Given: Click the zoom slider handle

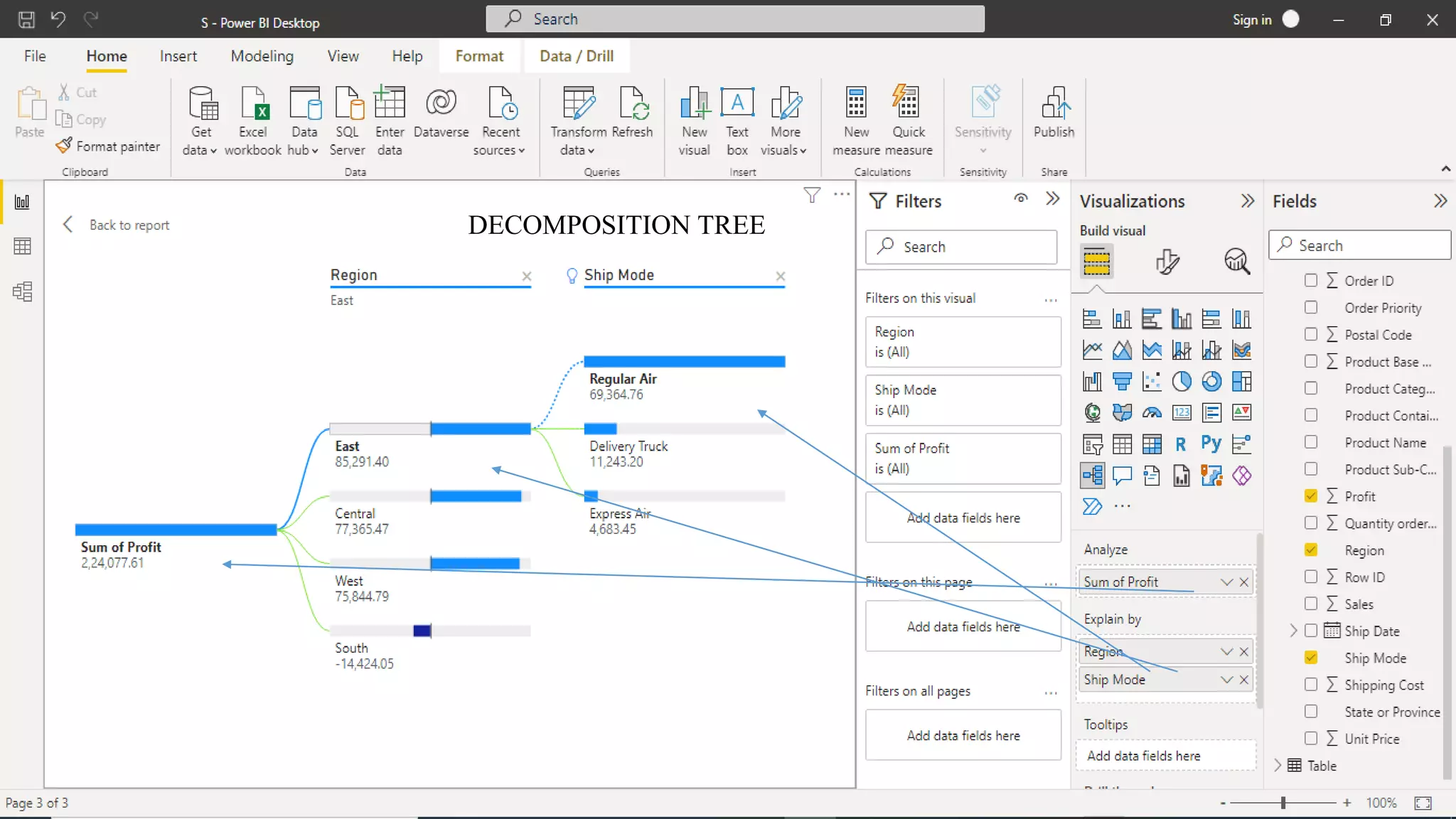Looking at the screenshot, I should coord(1283,803).
